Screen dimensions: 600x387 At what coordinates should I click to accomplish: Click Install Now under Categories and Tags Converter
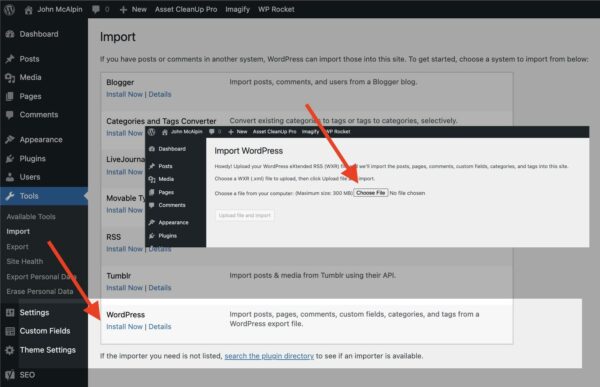[124, 133]
